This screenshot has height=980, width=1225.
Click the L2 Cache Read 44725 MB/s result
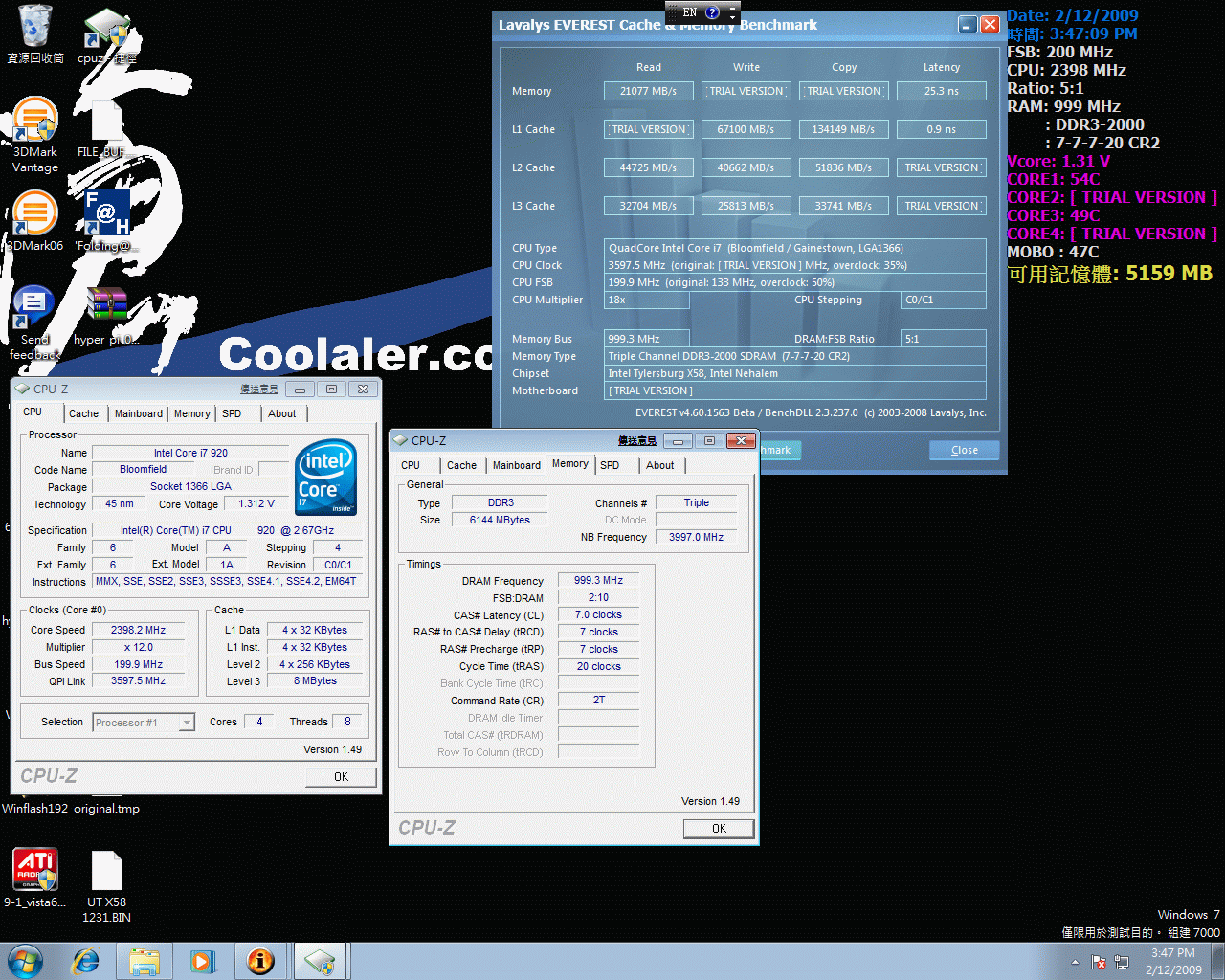tap(649, 167)
